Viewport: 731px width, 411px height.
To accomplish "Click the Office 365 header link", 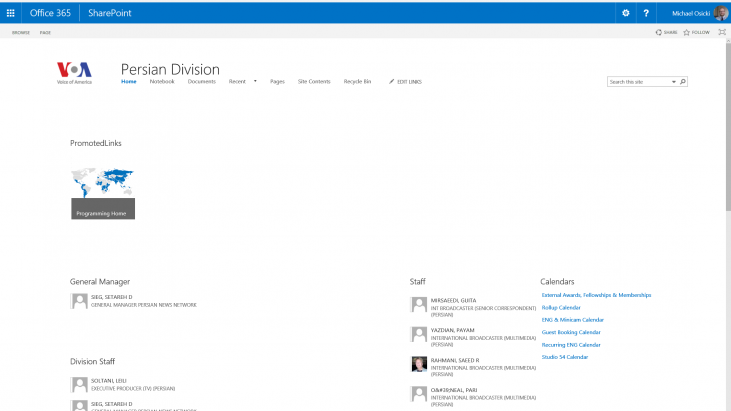I will coord(50,13).
